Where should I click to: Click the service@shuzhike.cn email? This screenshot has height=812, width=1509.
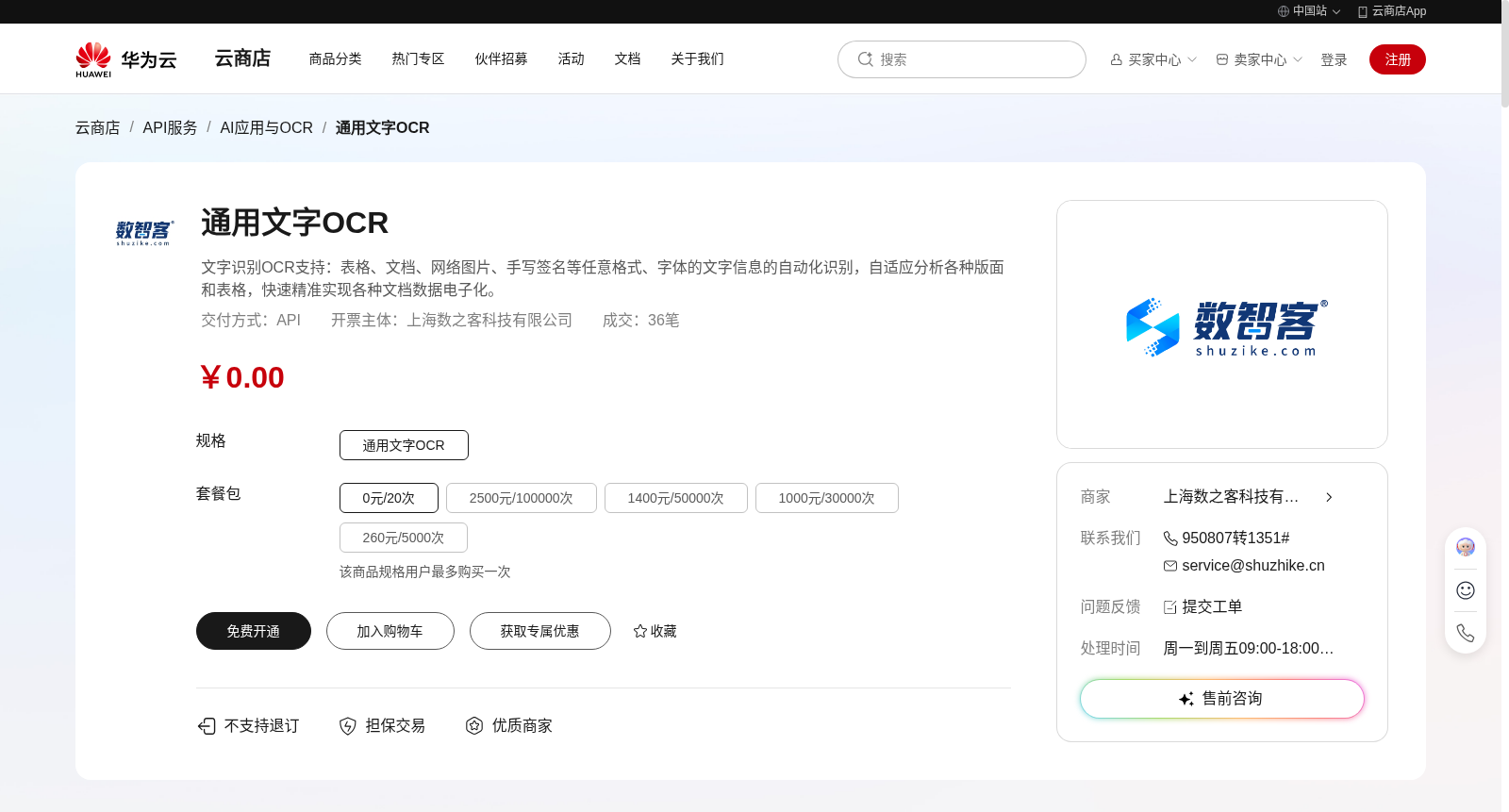click(x=1253, y=566)
